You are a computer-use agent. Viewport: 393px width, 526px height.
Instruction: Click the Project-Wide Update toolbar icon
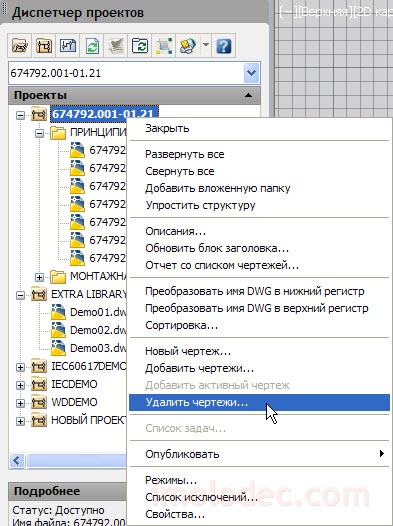tap(140, 45)
